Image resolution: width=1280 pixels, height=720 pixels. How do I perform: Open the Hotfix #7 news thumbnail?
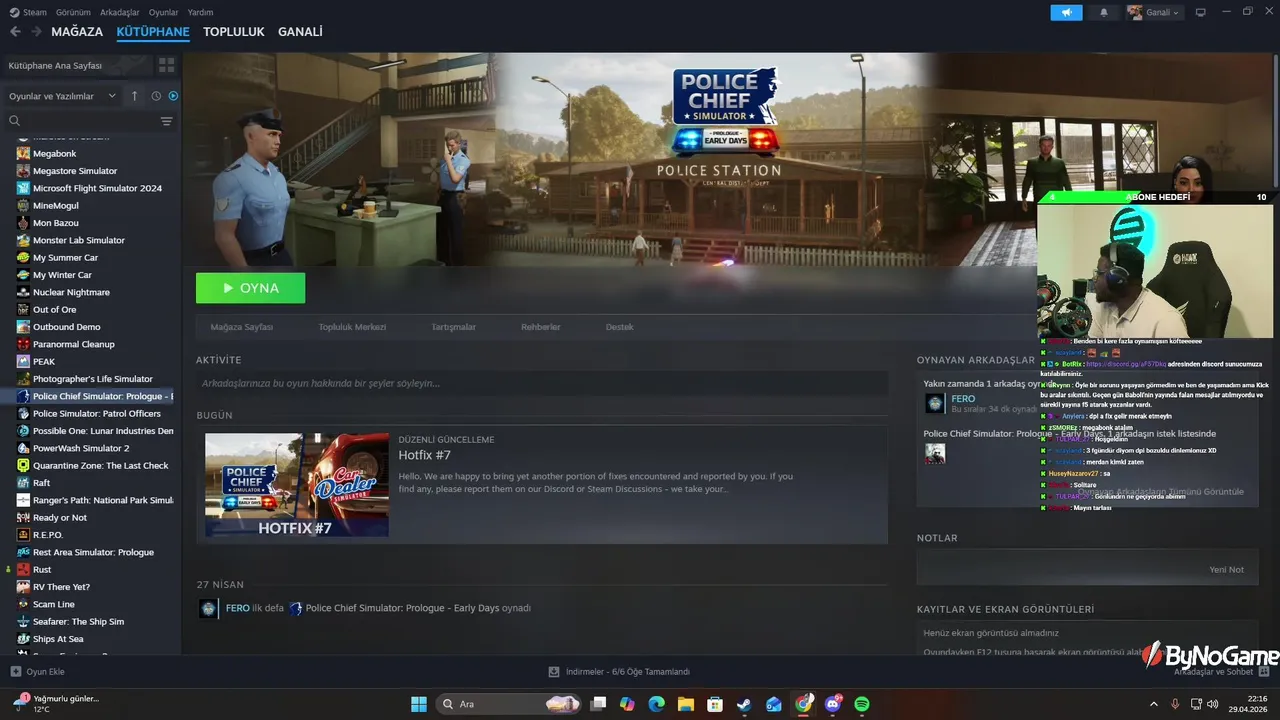297,485
